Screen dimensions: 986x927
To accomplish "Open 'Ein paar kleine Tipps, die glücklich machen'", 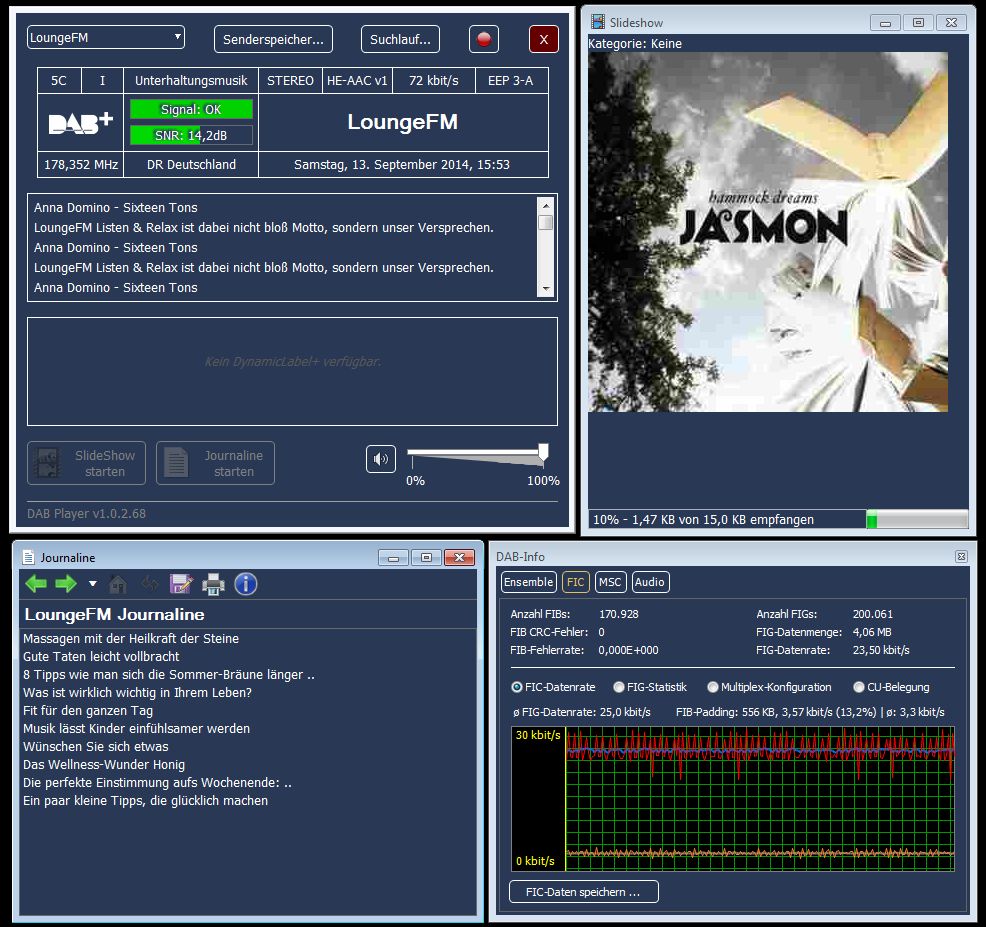I will tap(145, 801).
